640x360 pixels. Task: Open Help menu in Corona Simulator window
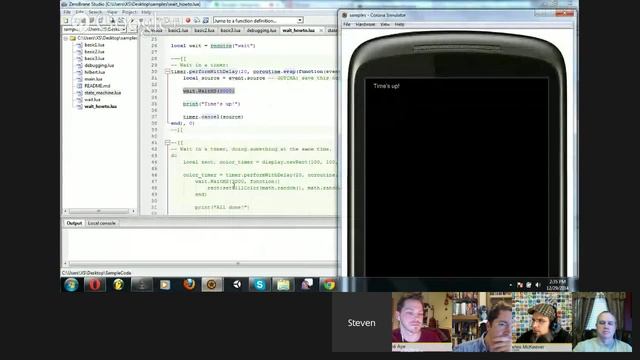(x=400, y=24)
